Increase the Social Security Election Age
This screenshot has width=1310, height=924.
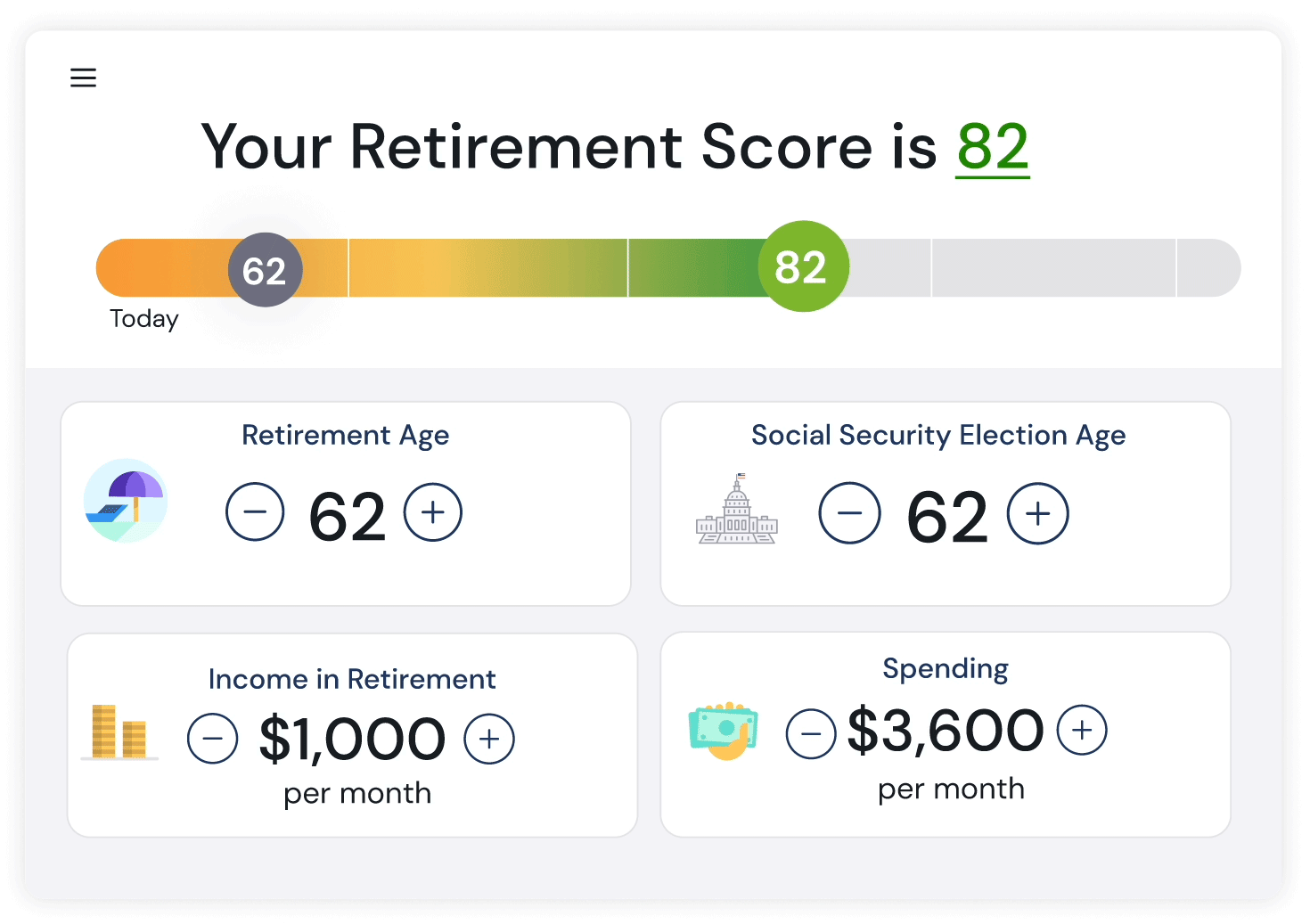coord(1037,513)
